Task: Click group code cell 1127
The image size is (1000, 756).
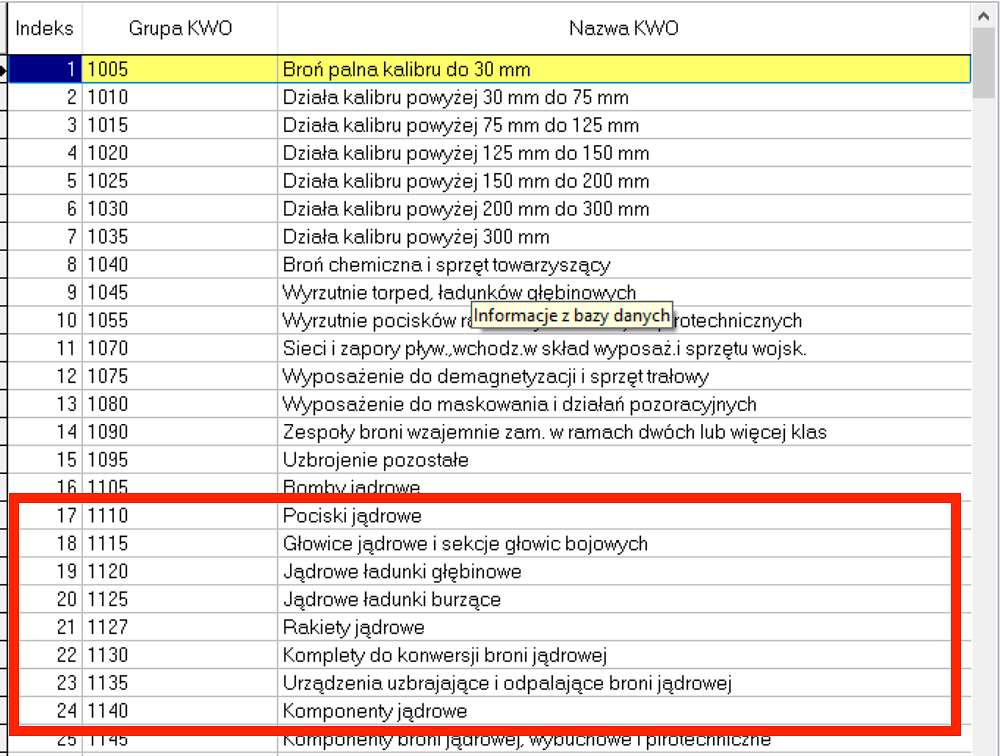Action: (180, 627)
